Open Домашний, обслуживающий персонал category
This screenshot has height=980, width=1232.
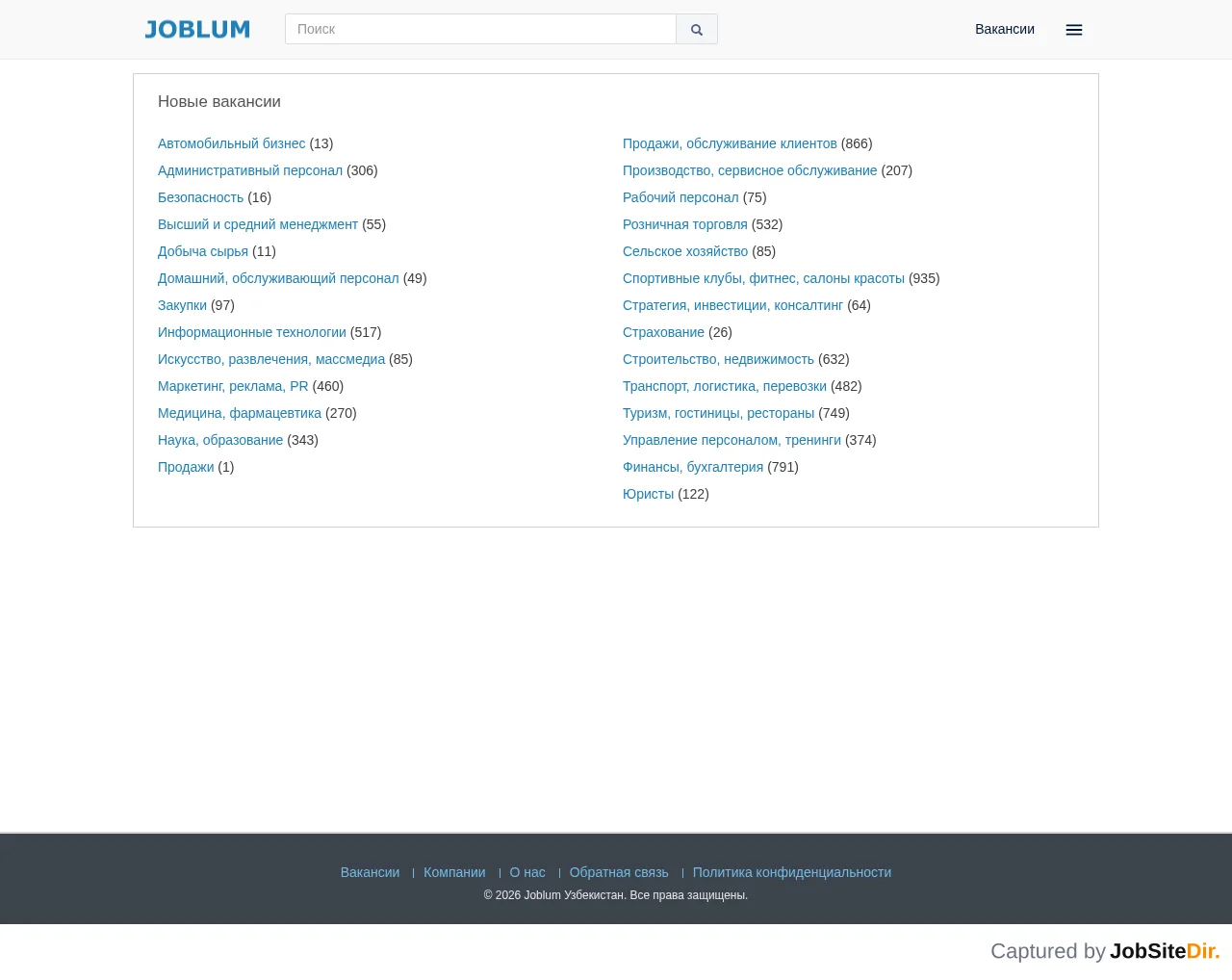pos(278,278)
